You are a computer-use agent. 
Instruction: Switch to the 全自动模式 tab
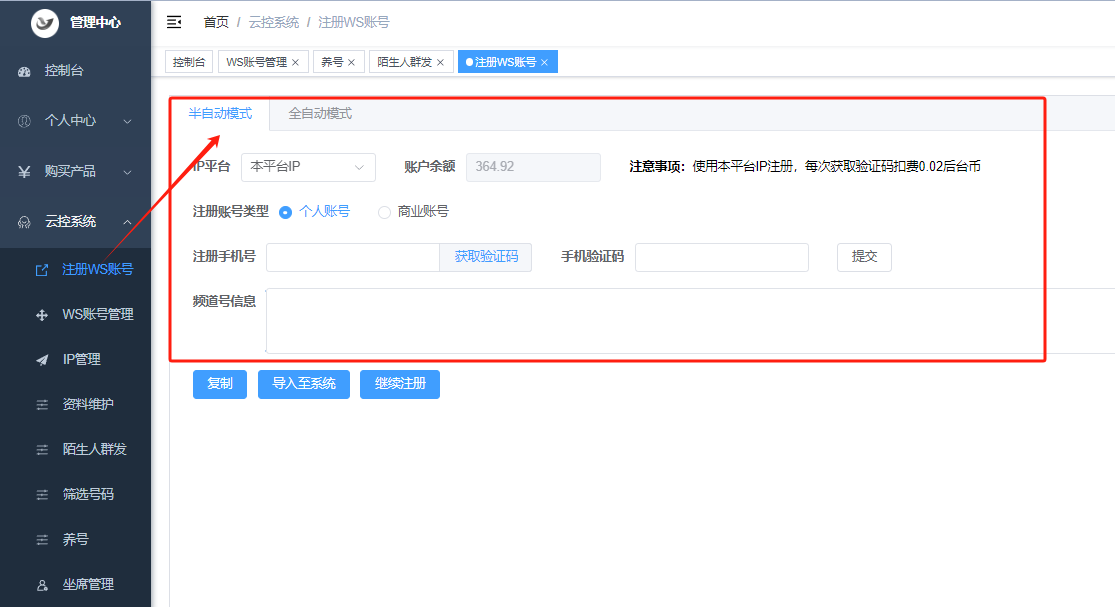(320, 114)
